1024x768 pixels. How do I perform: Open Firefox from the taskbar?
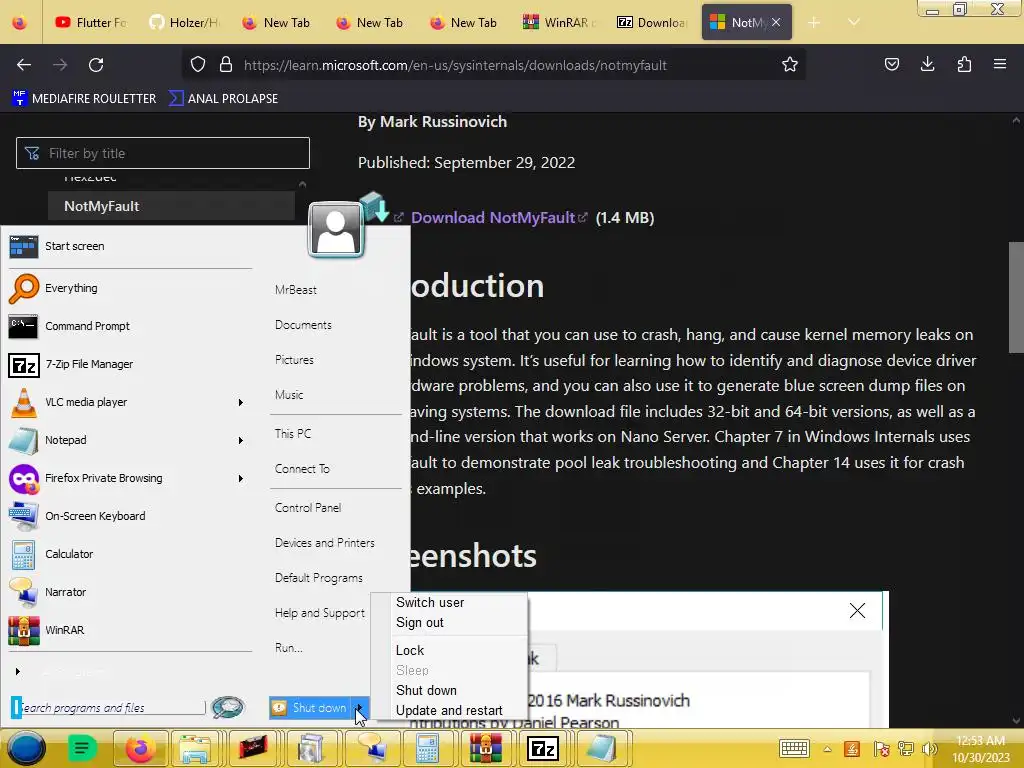point(140,748)
